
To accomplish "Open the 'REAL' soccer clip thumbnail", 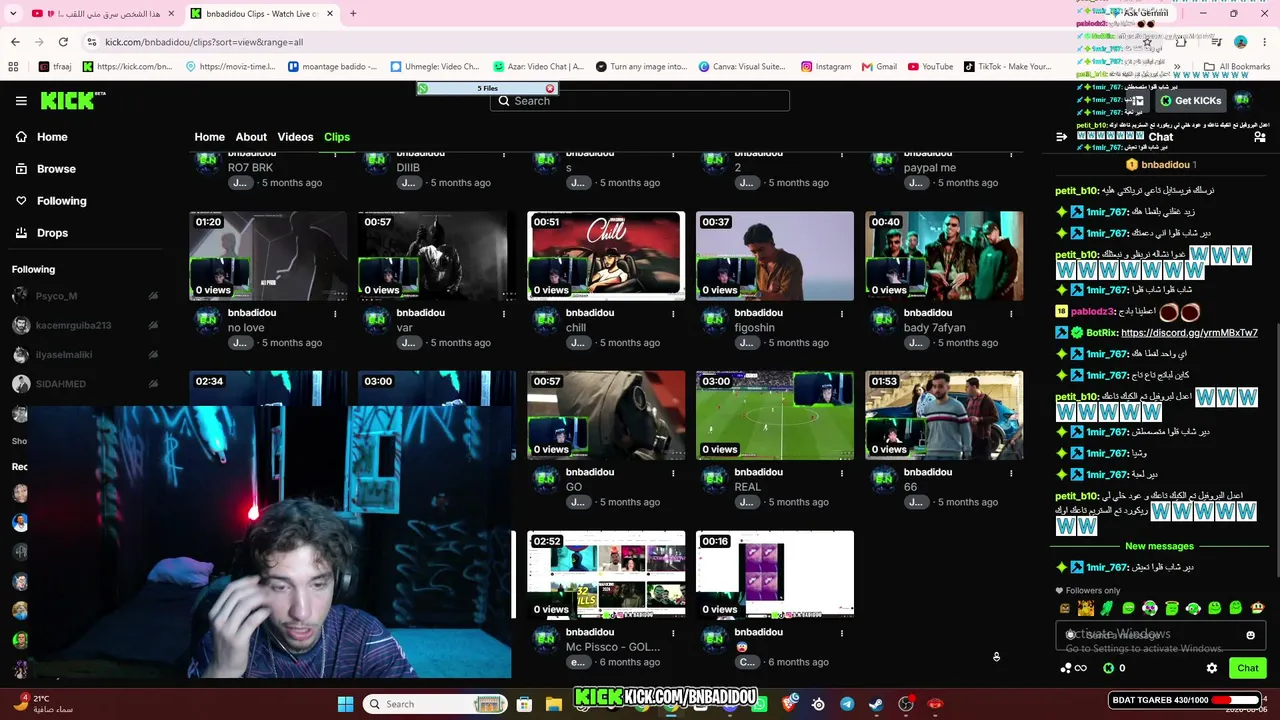I will [x=775, y=416].
